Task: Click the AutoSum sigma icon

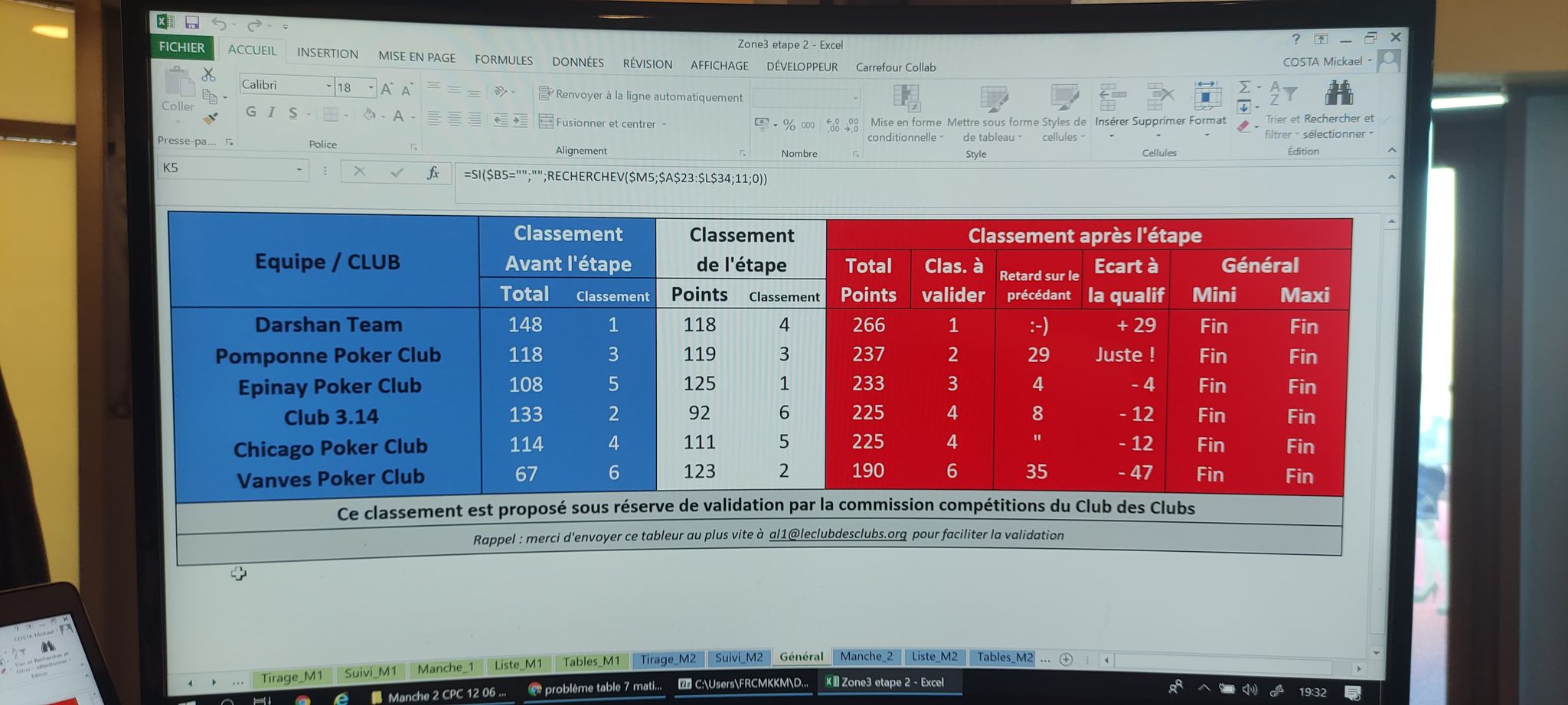Action: [x=1244, y=87]
